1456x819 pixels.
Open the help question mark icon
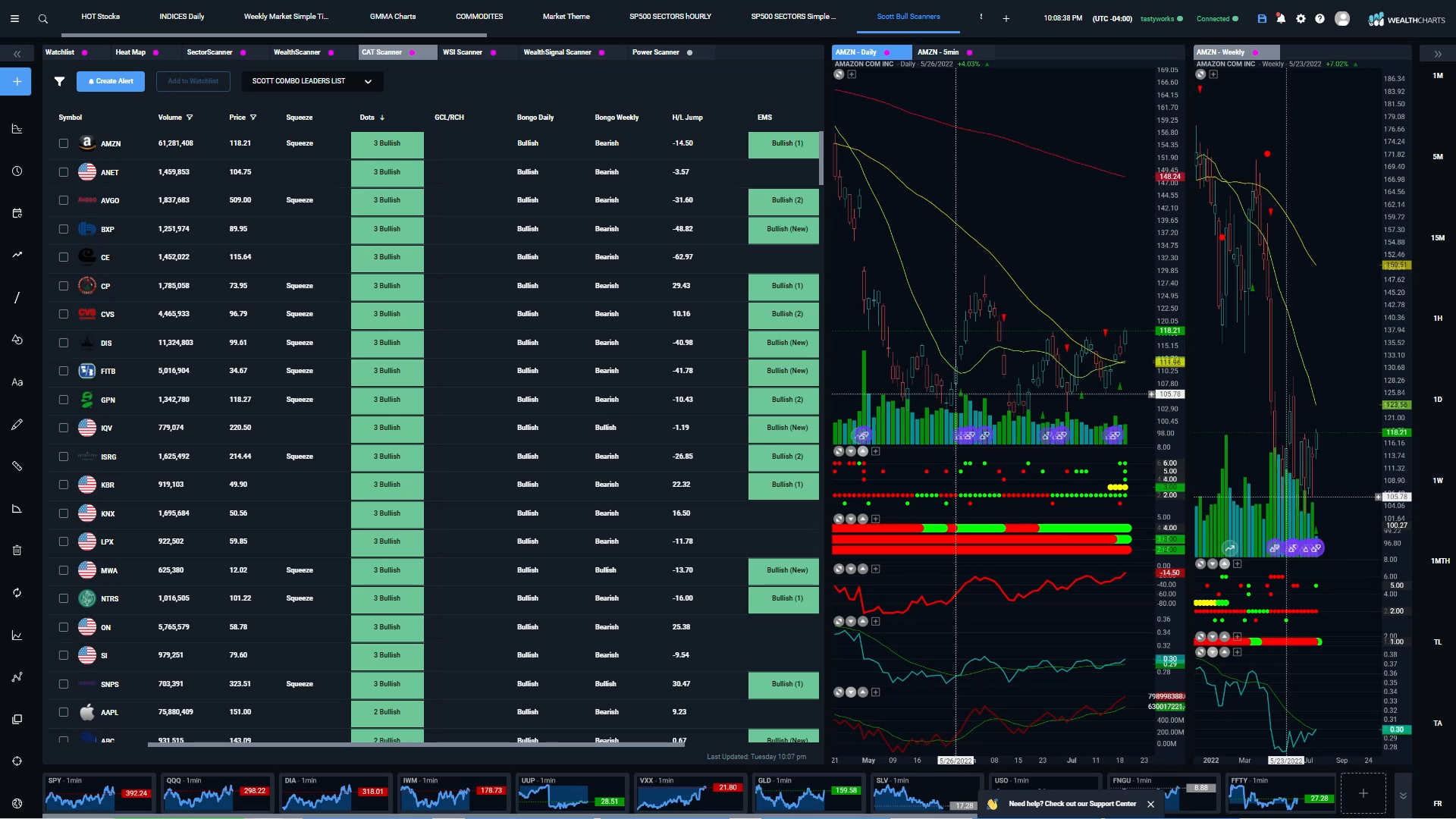coord(1319,18)
